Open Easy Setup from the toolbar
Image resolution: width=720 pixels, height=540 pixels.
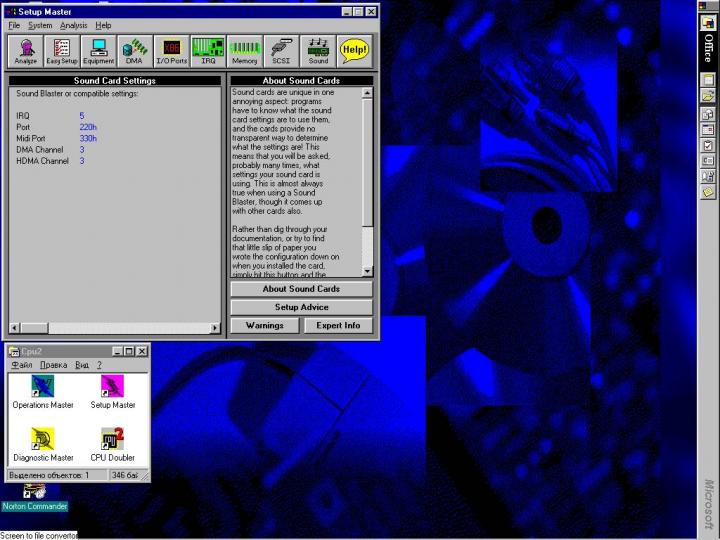(x=62, y=51)
